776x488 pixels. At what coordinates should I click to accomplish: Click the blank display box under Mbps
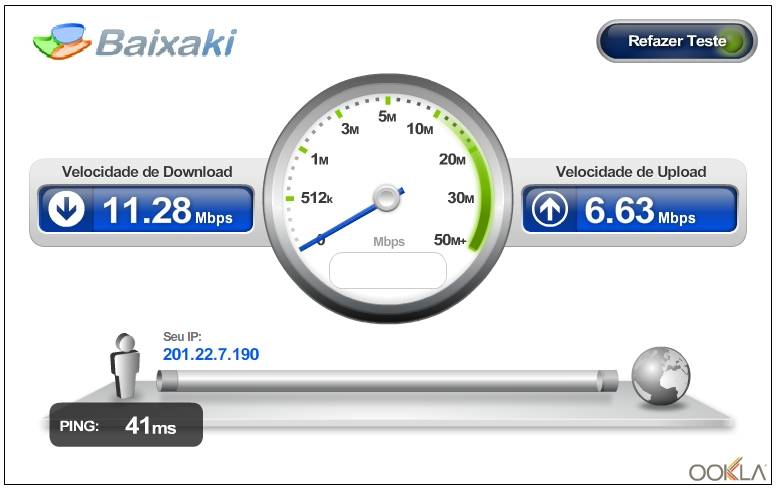pos(388,271)
